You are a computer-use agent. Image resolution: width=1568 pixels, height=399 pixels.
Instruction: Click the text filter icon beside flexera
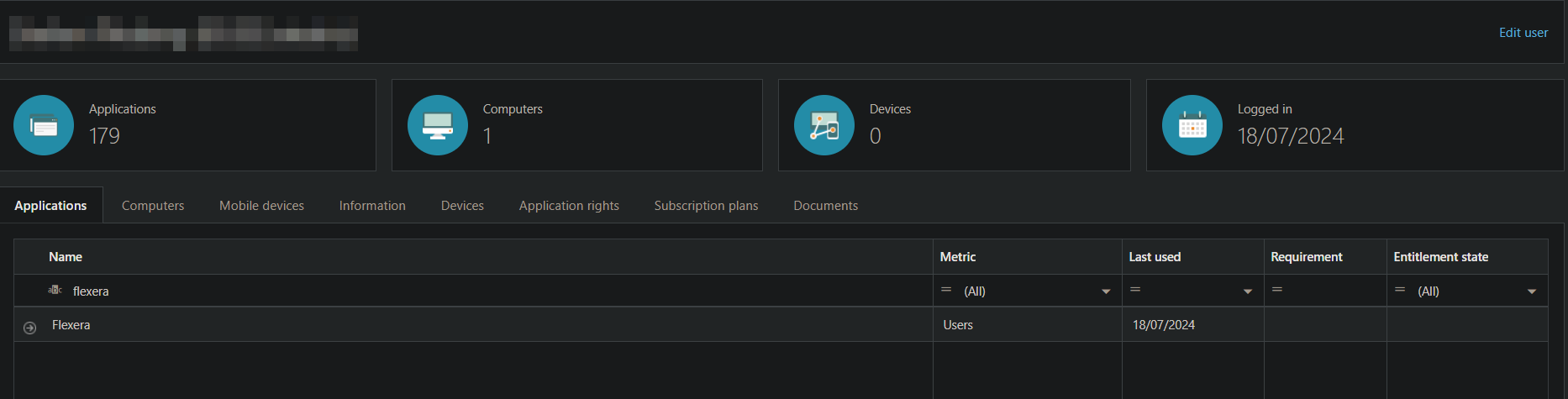click(55, 290)
